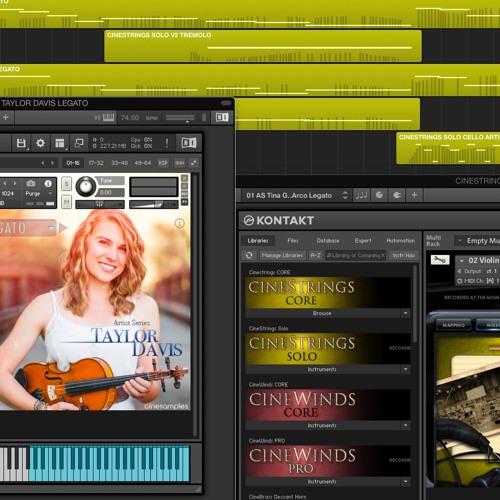The width and height of the screenshot is (500, 500).
Task: Open MAPPING tab on violin instrument
Action: click(453, 325)
